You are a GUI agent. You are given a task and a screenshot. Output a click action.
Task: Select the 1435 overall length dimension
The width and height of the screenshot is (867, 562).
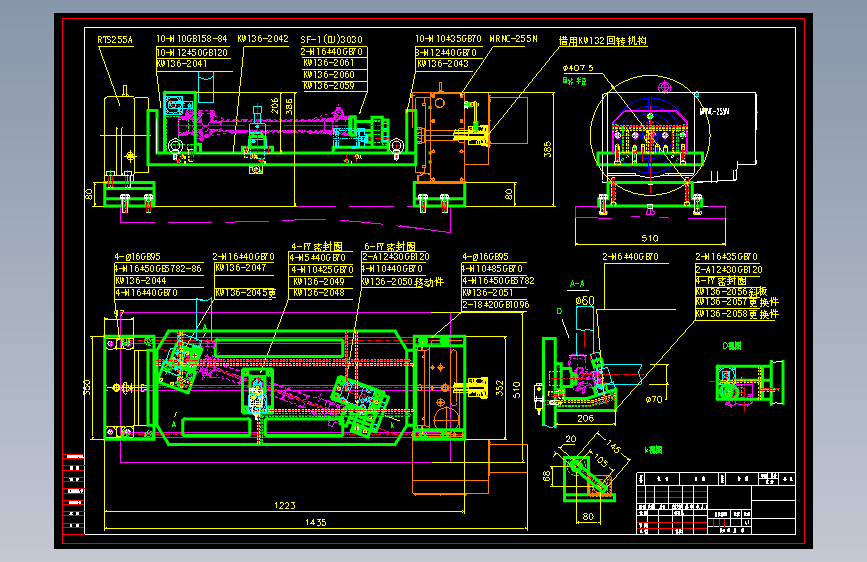(316, 522)
